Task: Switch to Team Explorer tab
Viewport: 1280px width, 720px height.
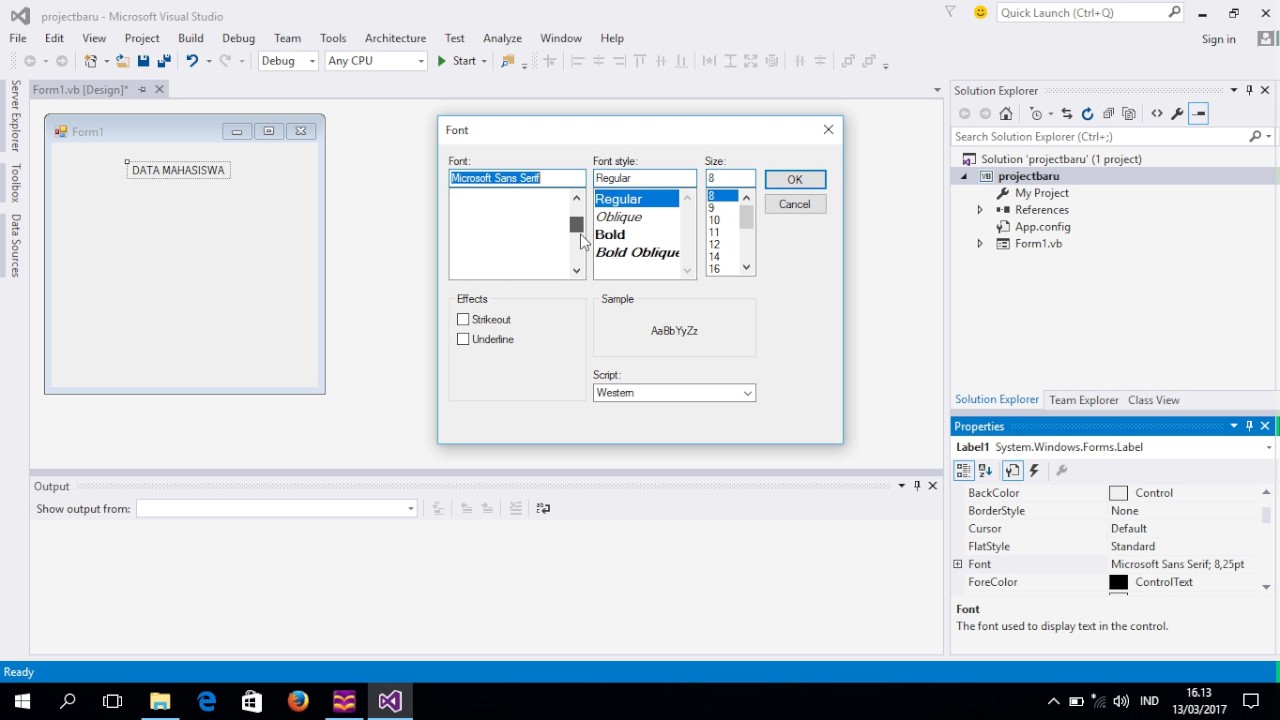Action: point(1084,400)
